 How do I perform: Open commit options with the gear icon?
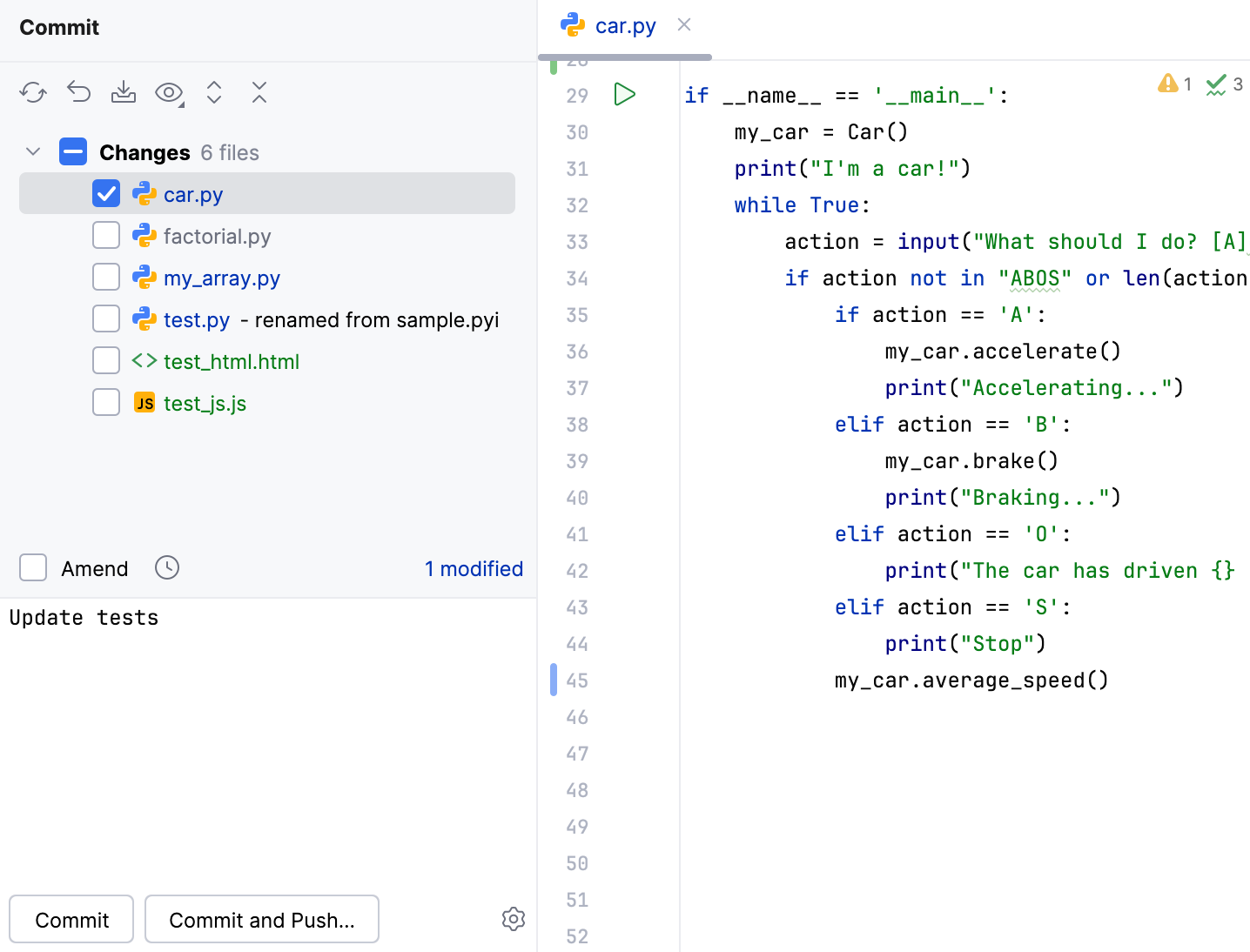coord(514,919)
